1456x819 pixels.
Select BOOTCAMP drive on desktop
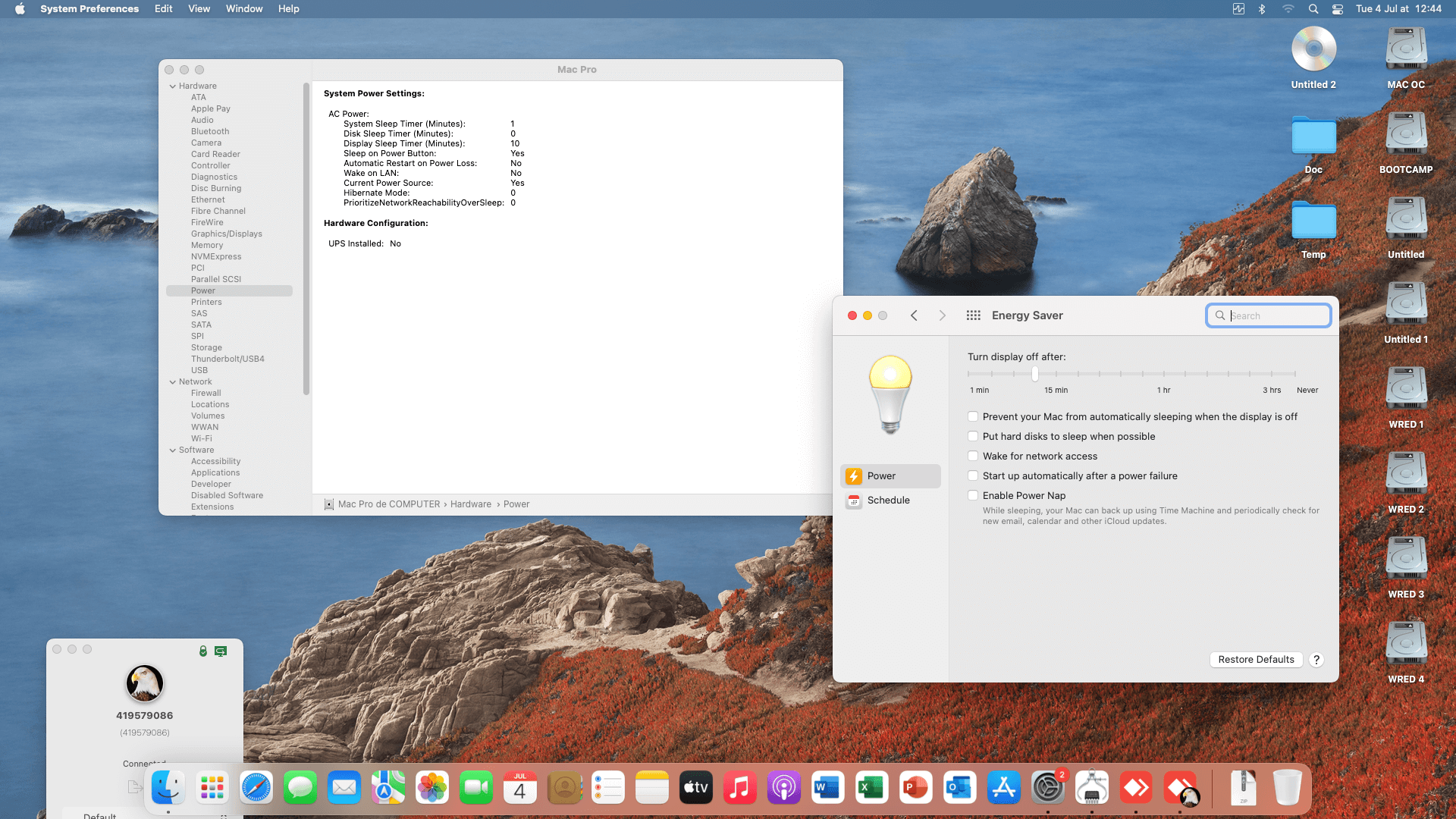pos(1406,143)
